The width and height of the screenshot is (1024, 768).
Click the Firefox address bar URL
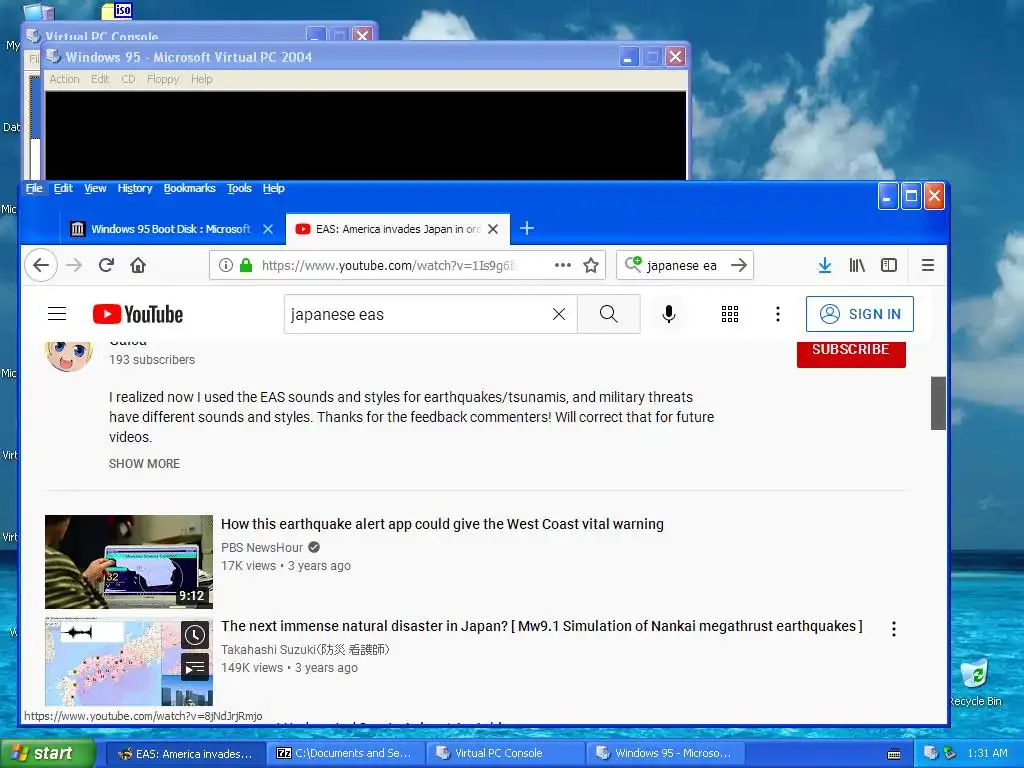coord(389,265)
